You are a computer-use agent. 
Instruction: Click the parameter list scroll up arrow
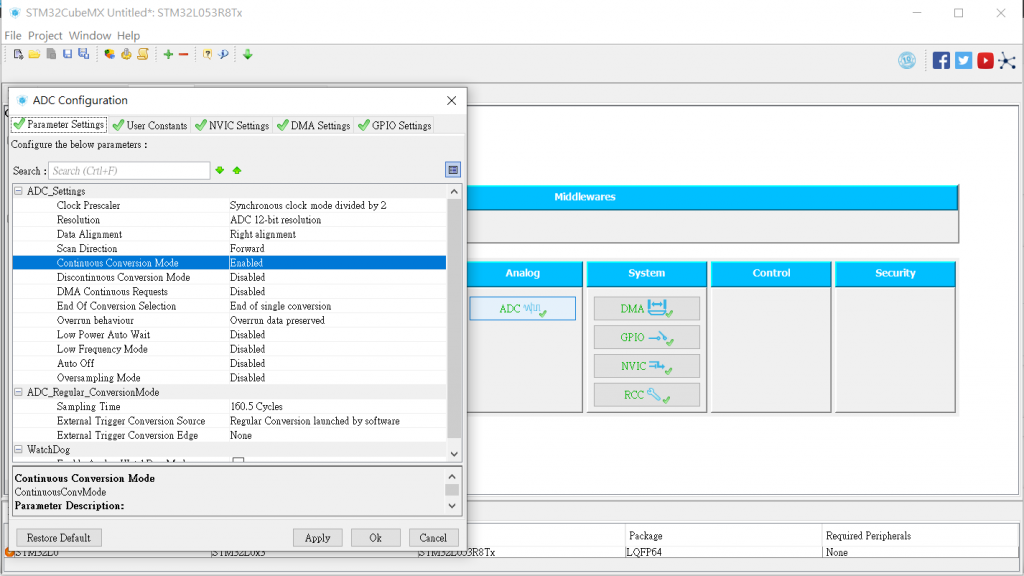tap(454, 191)
